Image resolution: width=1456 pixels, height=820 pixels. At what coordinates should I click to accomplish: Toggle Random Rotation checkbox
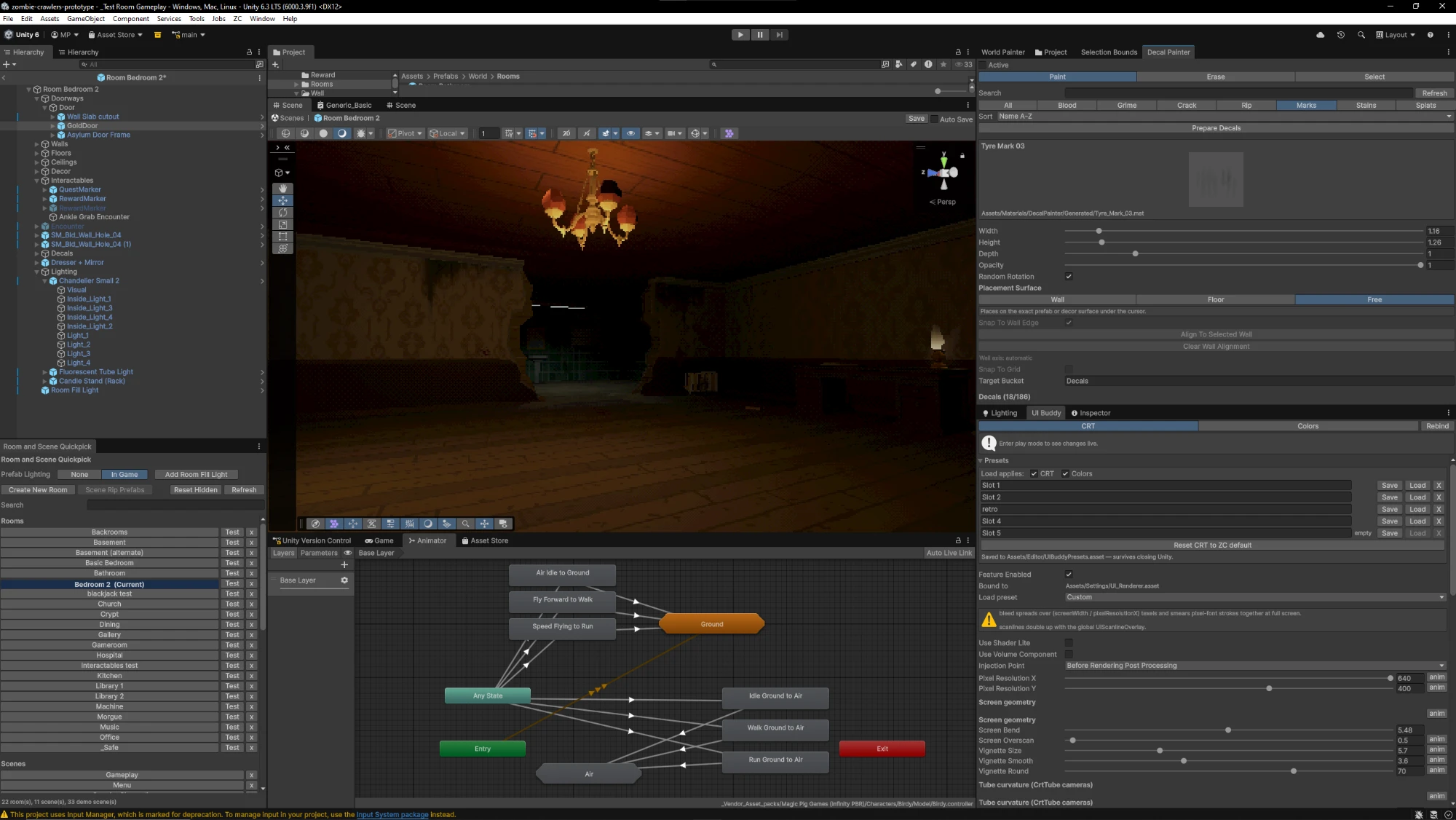tap(1069, 277)
